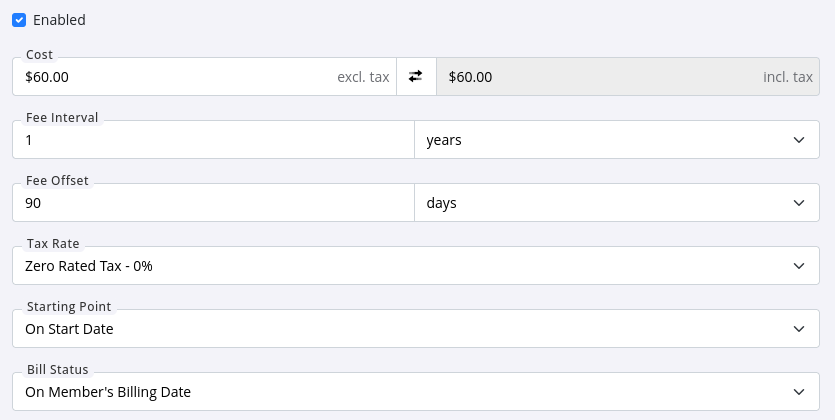Click the swap tax direction arrows icon
The width and height of the screenshot is (835, 420).
[x=416, y=76]
